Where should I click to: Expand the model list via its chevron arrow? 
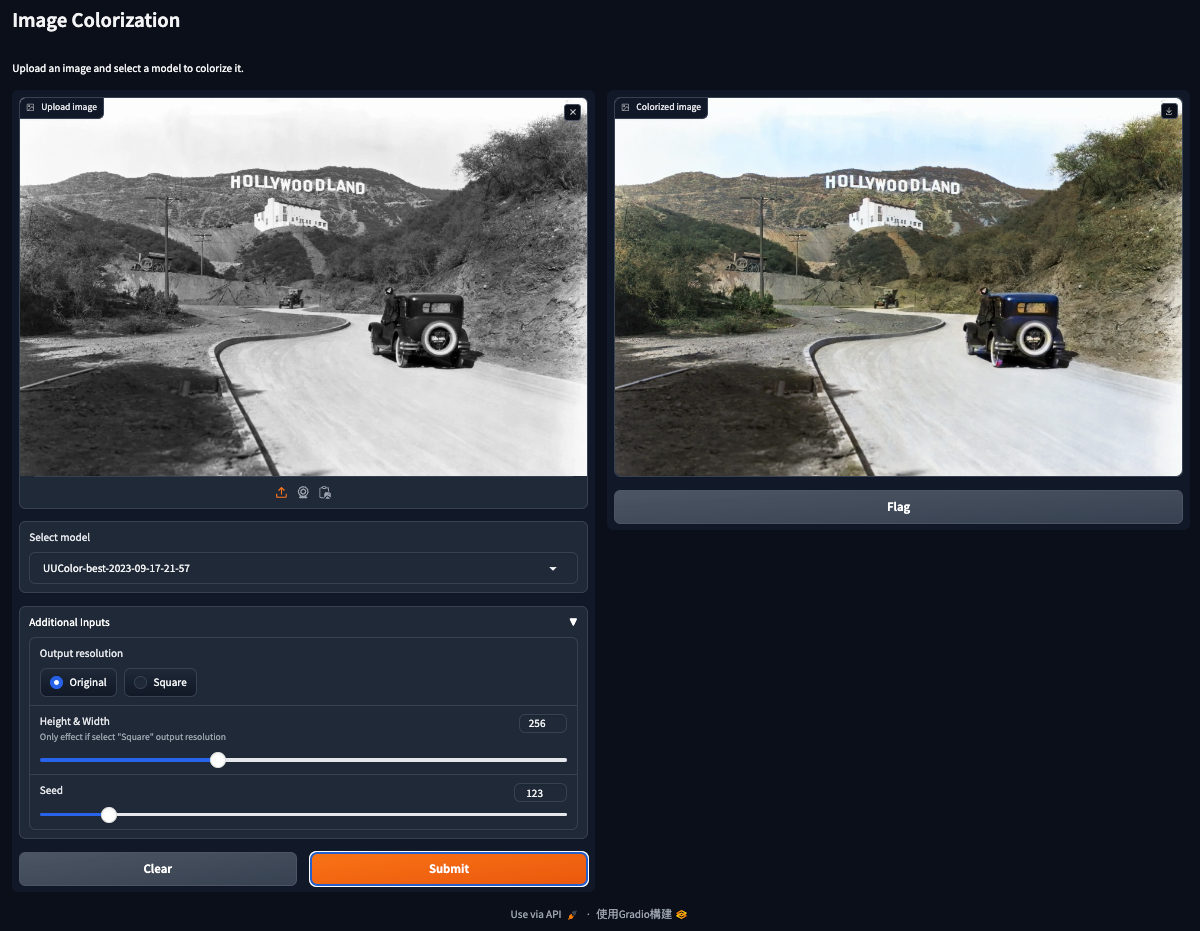(x=552, y=567)
